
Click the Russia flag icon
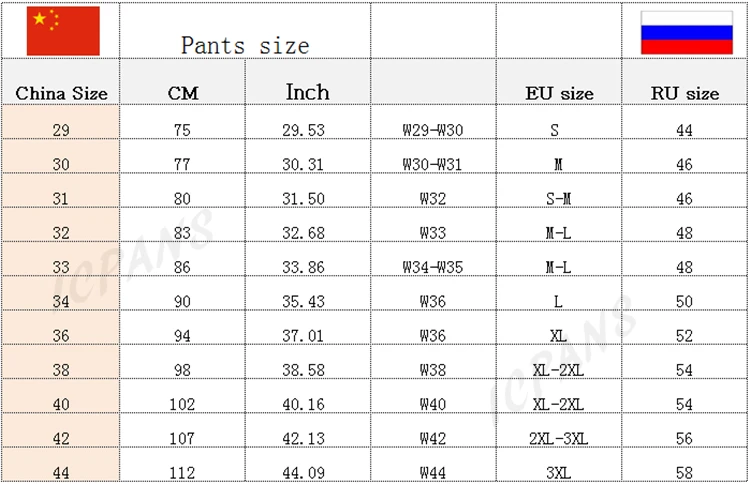pyautogui.click(x=686, y=32)
